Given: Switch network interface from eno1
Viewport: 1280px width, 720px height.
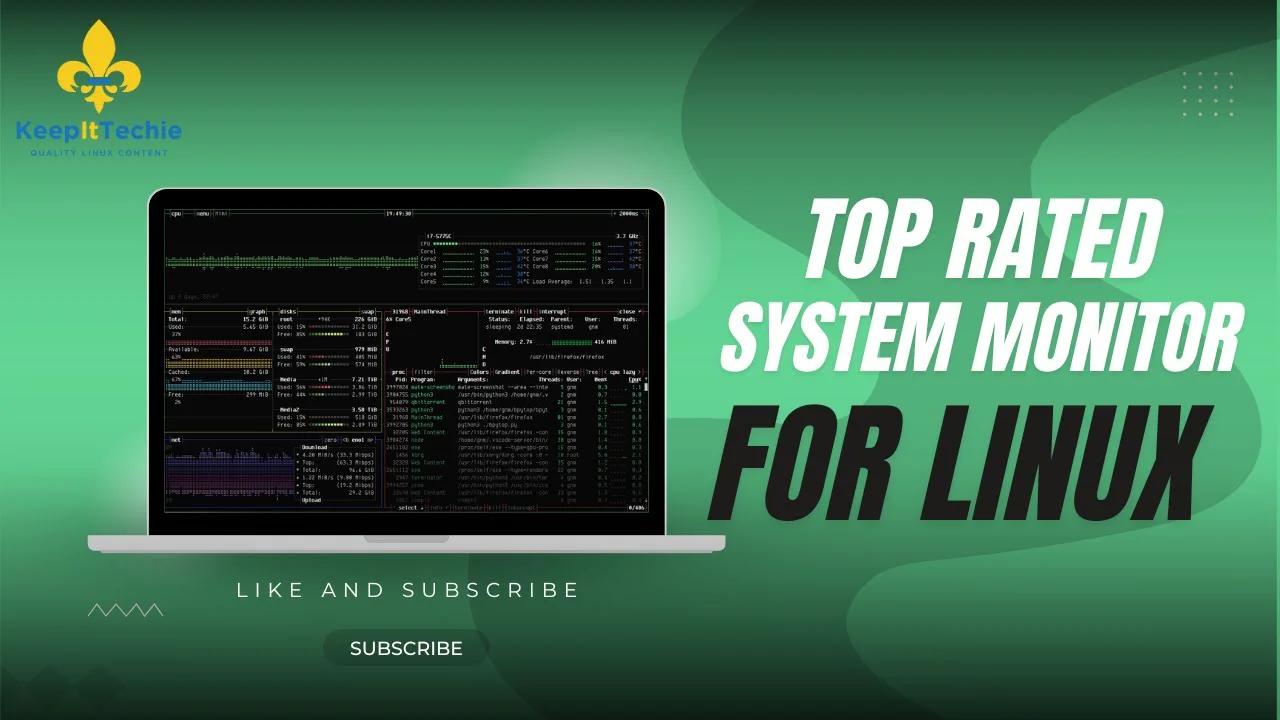Looking at the screenshot, I should coord(369,439).
